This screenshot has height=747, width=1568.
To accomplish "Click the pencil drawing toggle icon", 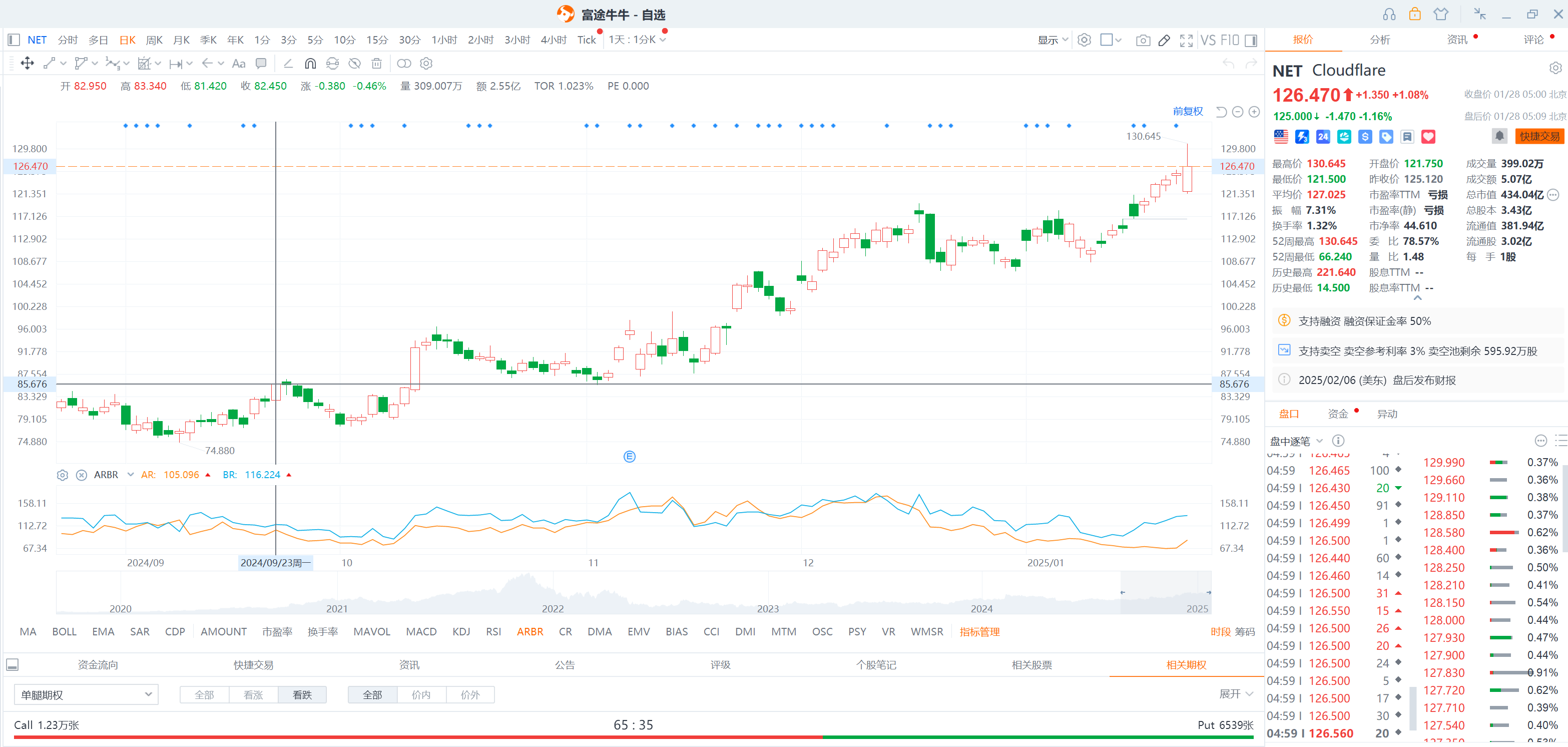I will (x=1164, y=40).
